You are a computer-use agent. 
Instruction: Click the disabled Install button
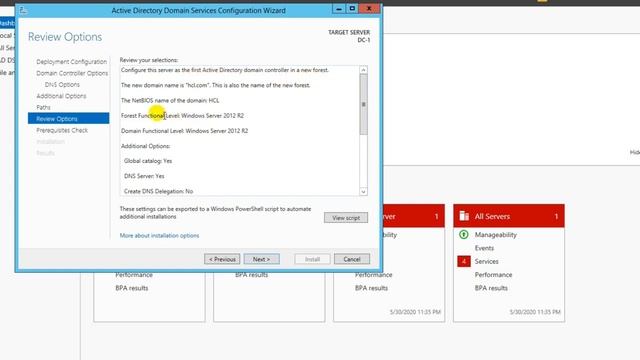tap(312, 259)
